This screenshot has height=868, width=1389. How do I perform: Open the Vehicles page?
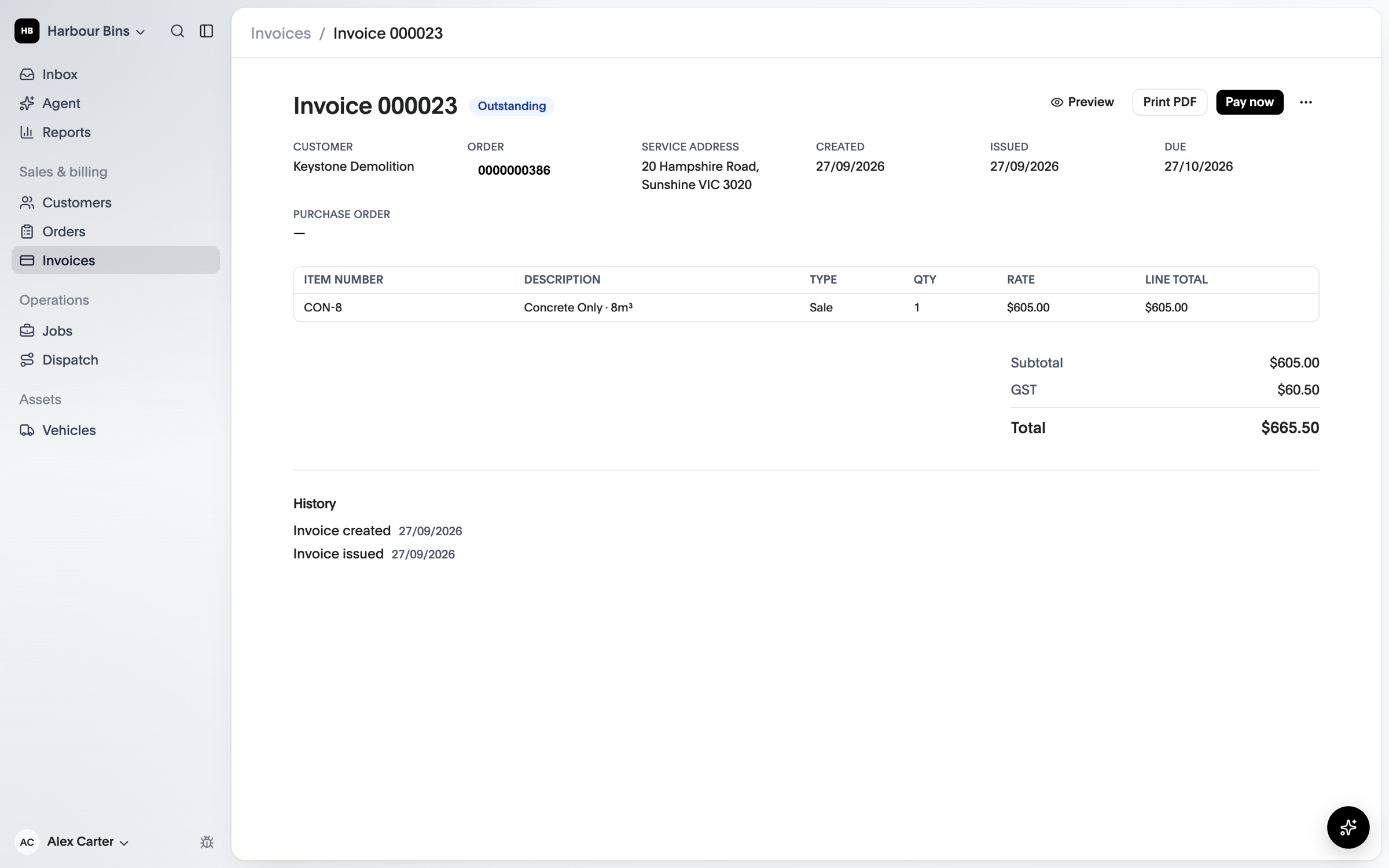click(x=116, y=431)
